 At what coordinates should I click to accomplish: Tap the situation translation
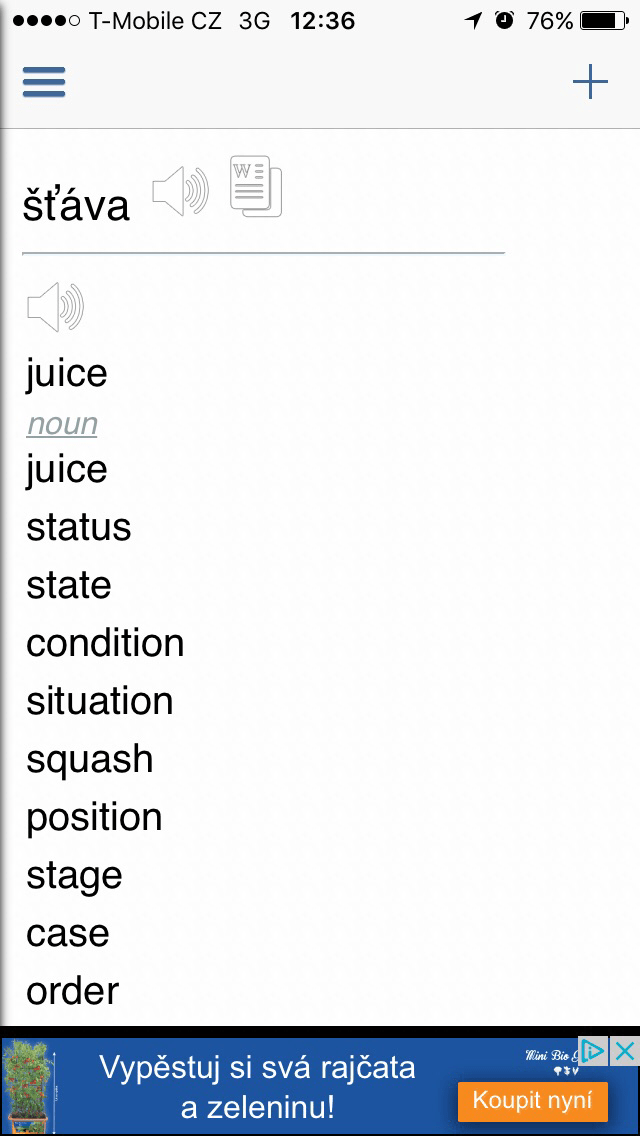pos(100,701)
